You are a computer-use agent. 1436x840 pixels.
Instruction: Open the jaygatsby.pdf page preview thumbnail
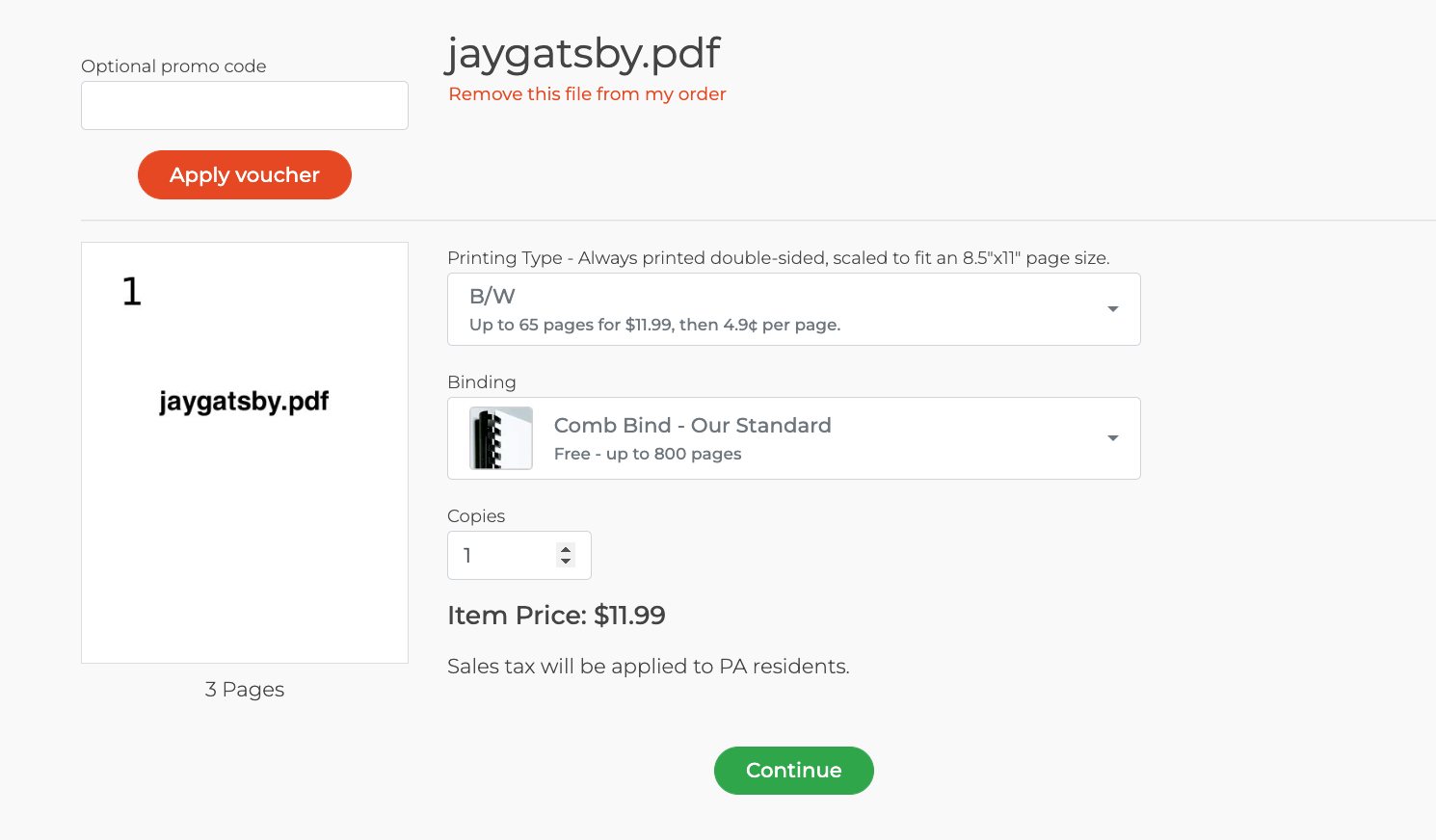[x=245, y=453]
